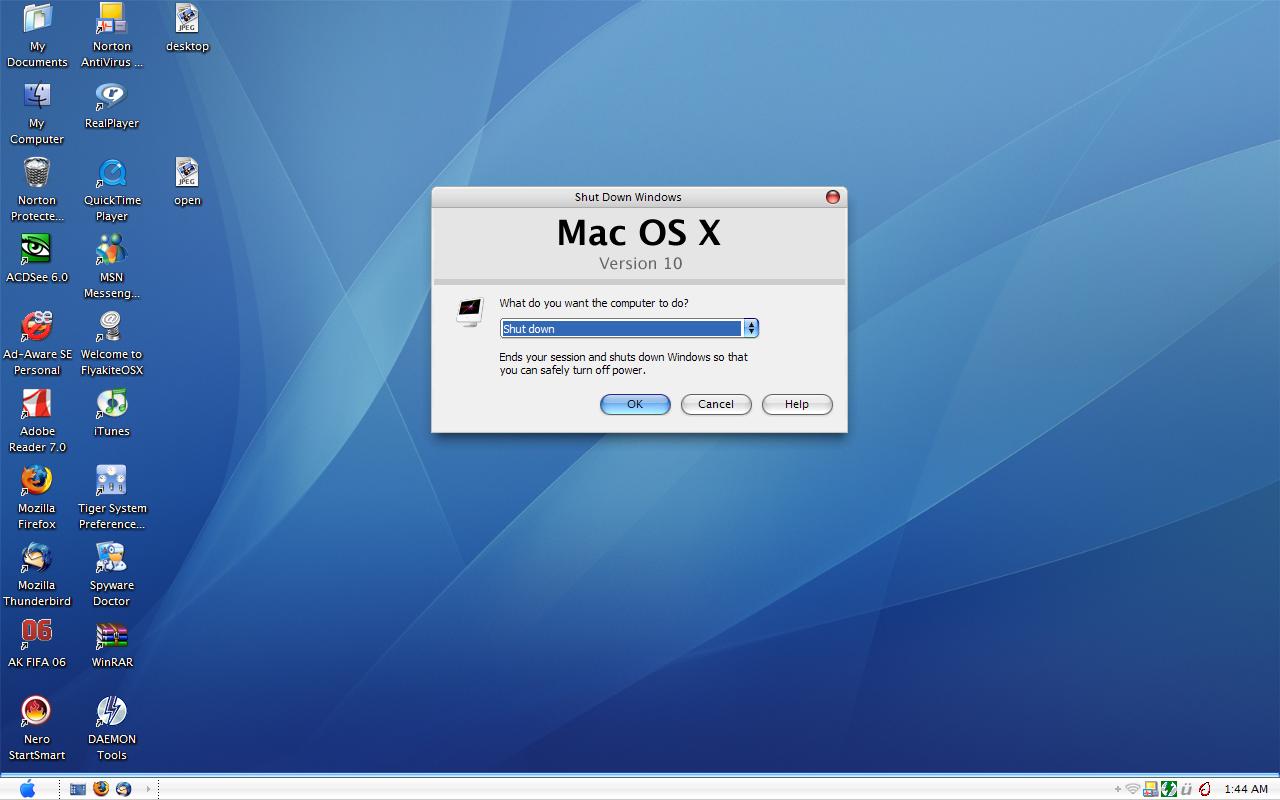Open My Documents desktop icon
The height and width of the screenshot is (800, 1280).
pos(37,35)
